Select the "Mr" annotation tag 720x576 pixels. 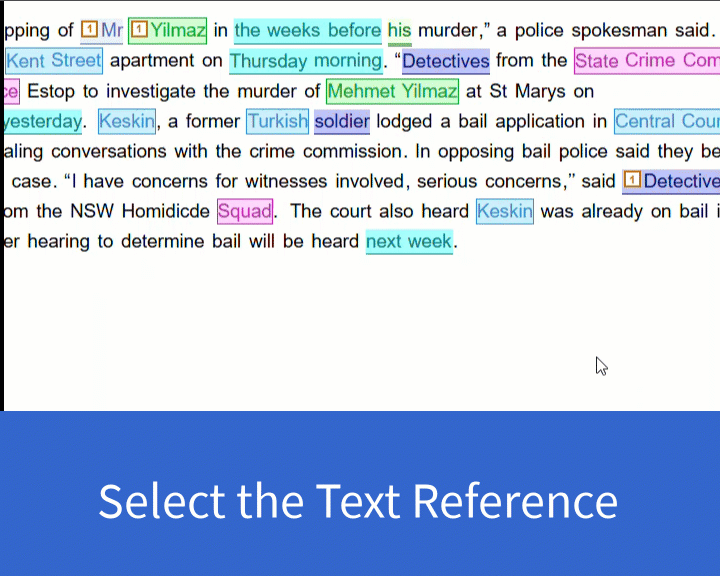(112, 31)
